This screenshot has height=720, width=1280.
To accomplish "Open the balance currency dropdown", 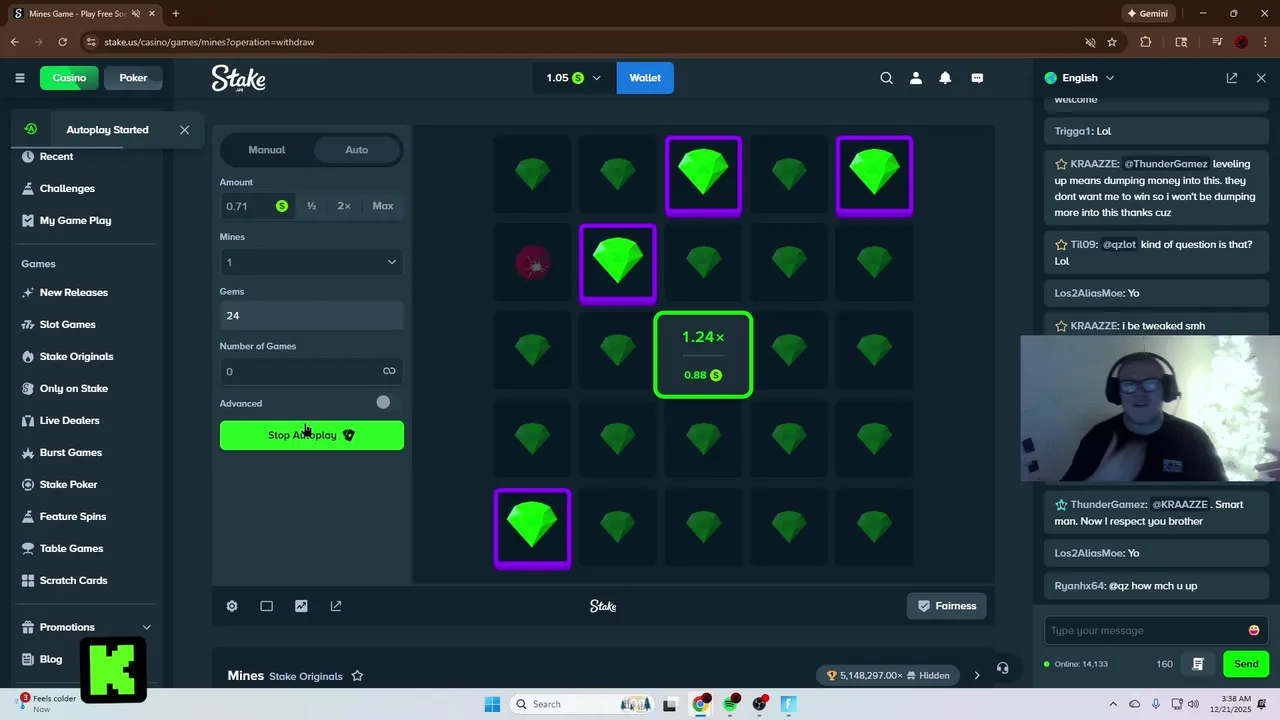I will [574, 78].
